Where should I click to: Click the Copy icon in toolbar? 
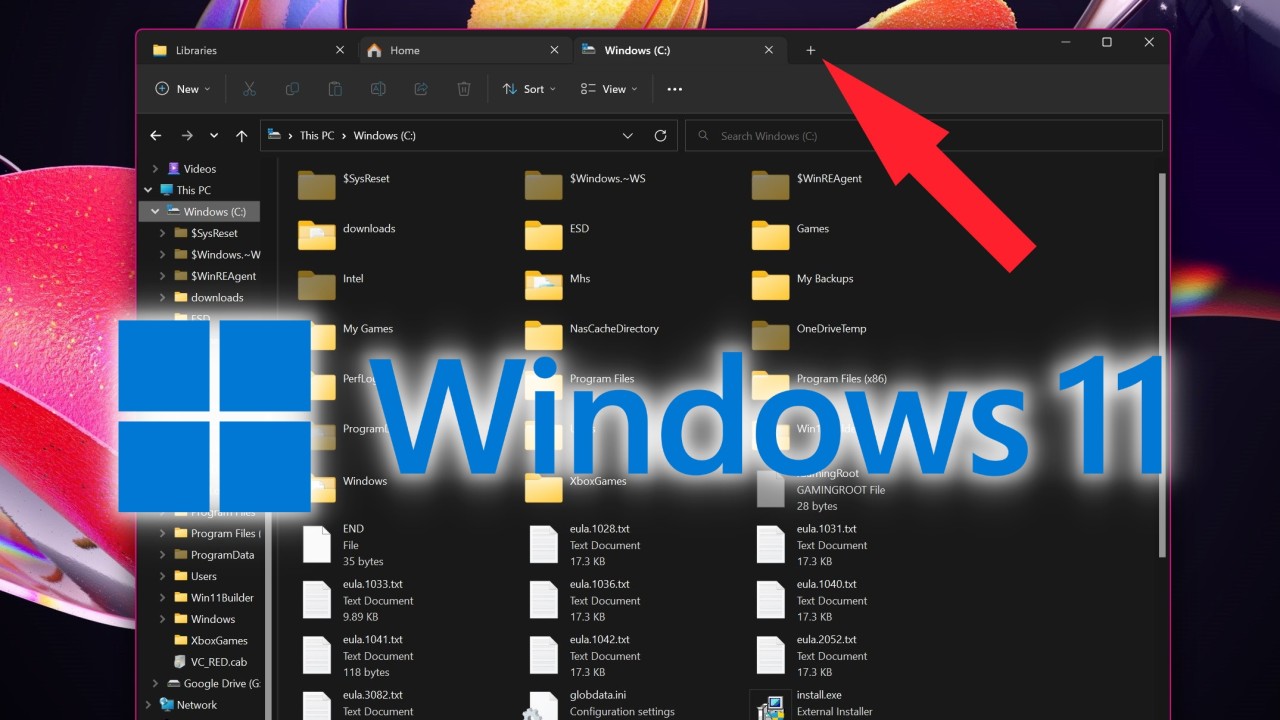[x=292, y=89]
